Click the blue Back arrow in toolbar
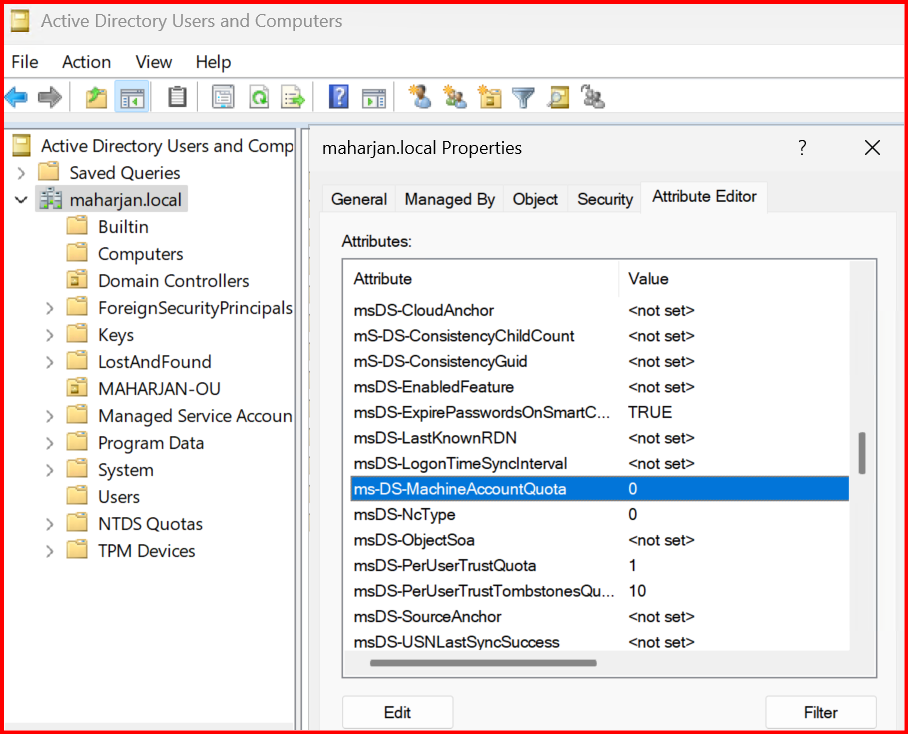908x734 pixels. 16,97
